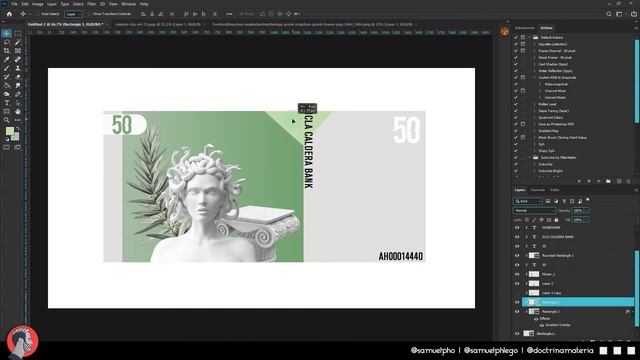The width and height of the screenshot is (640, 360).
Task: Toggle dialog box for Default Actions set
Action: tap(523, 38)
